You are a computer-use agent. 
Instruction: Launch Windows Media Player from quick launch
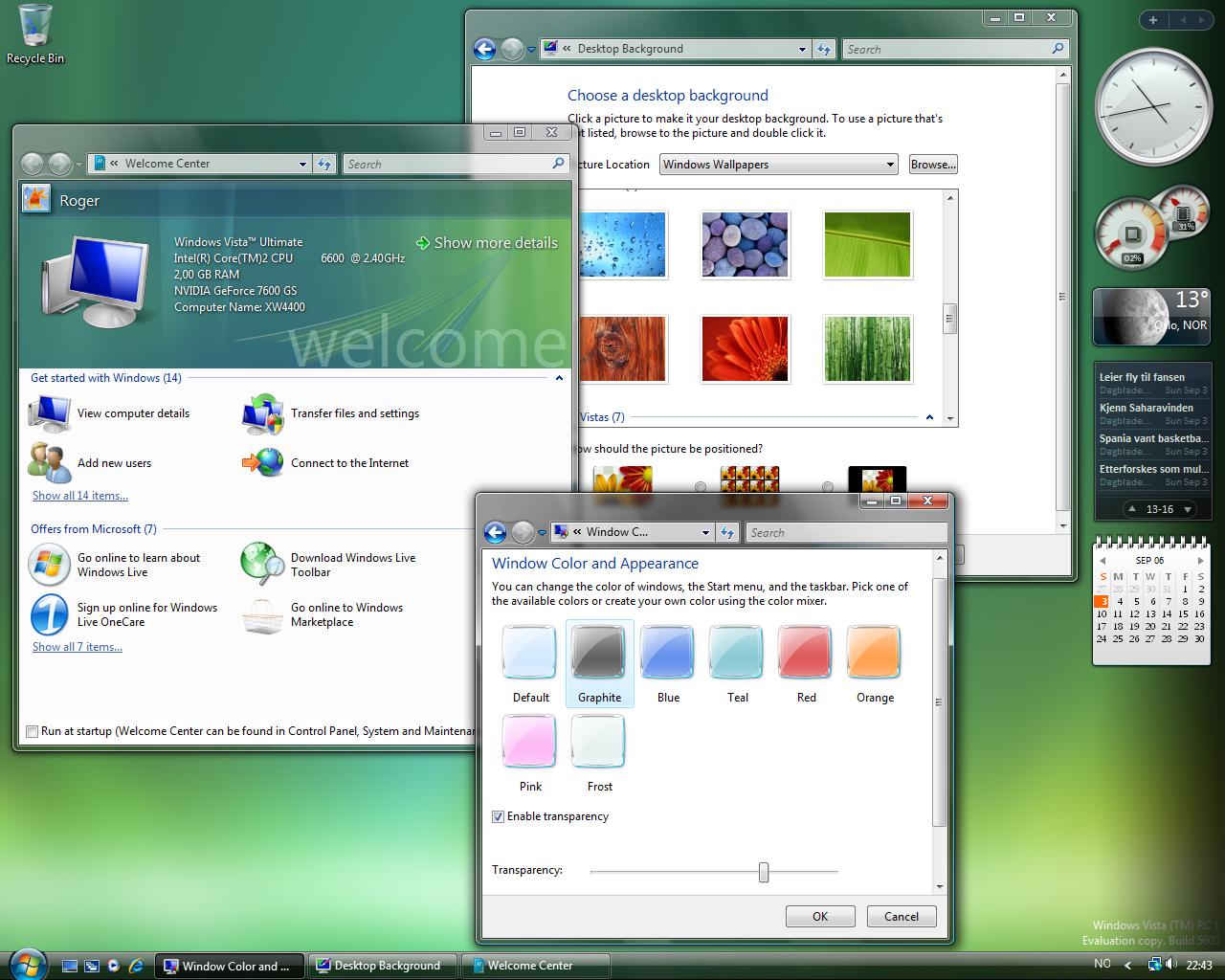point(114,966)
